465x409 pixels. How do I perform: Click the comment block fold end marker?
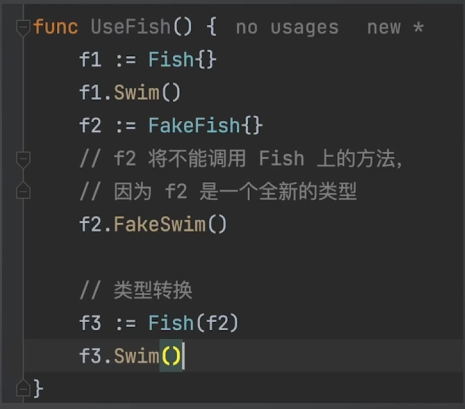[x=23, y=190]
